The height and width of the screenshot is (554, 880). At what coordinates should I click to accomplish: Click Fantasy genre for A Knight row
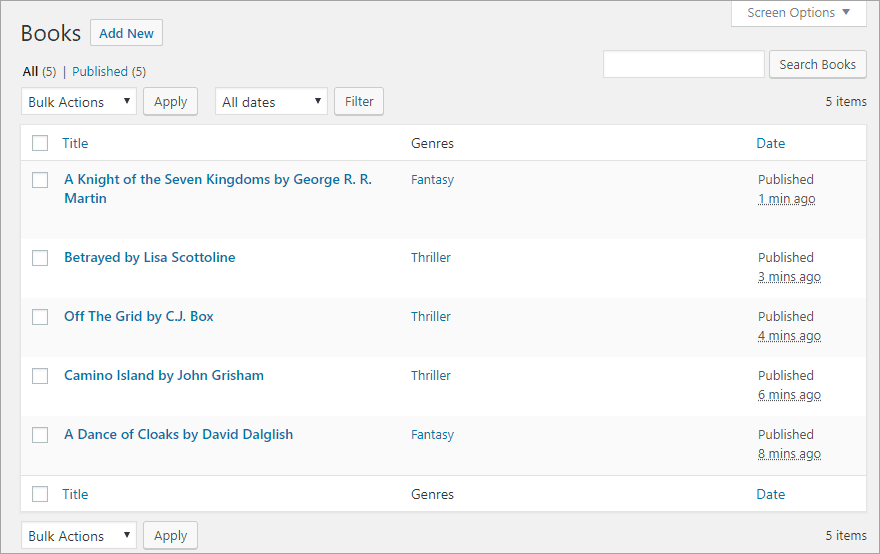[432, 180]
